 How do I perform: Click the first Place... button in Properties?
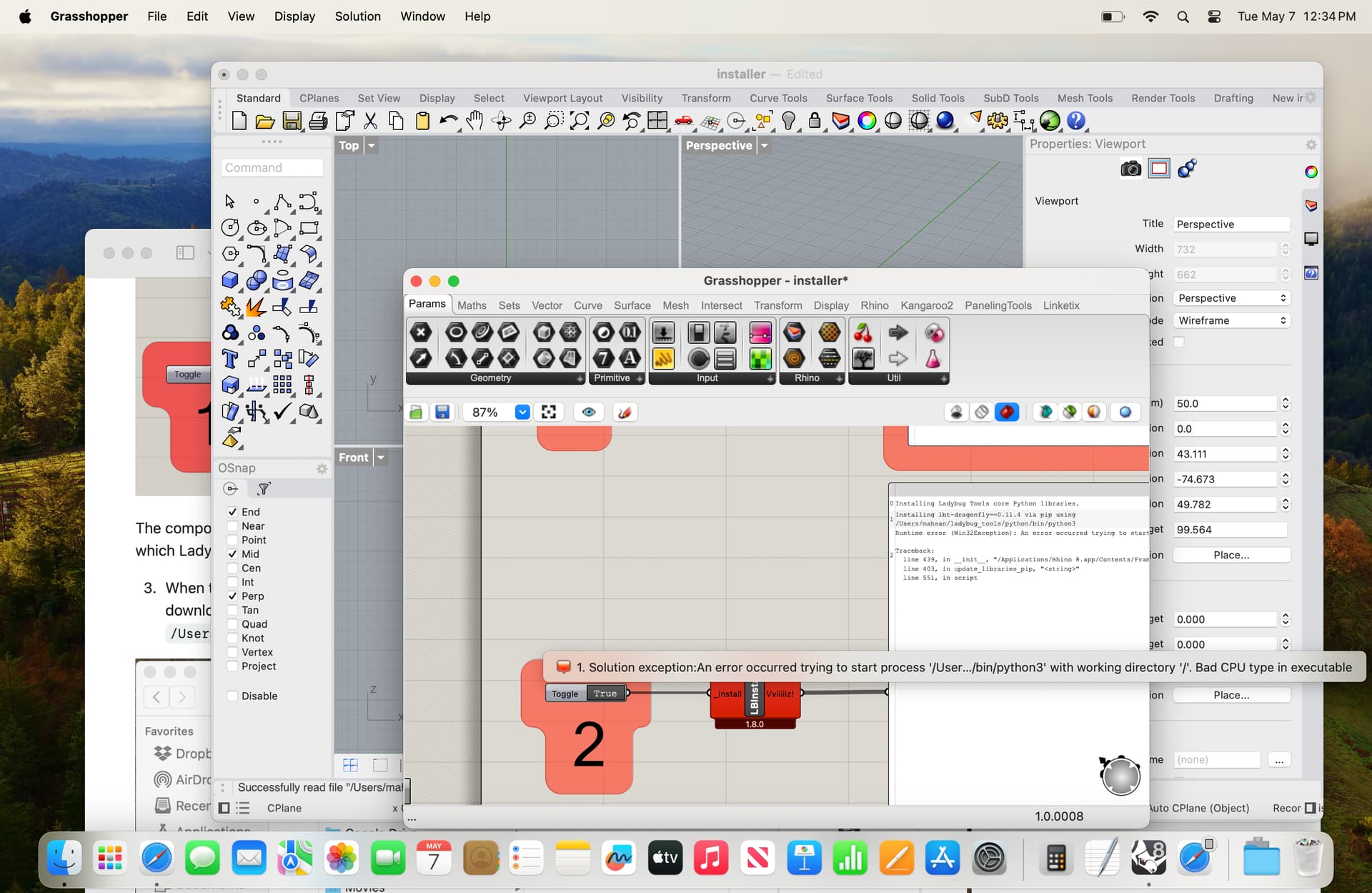pos(1231,555)
